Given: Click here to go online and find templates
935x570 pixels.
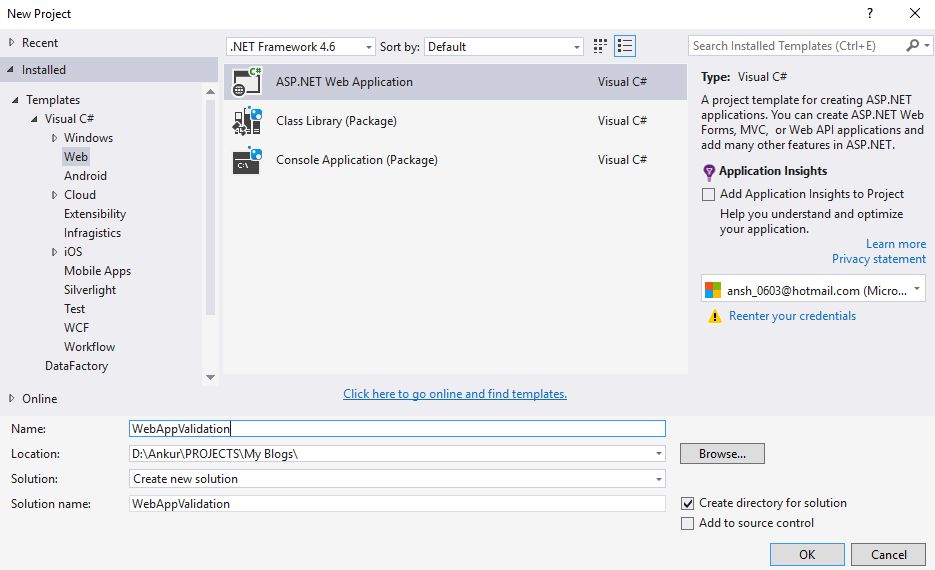Looking at the screenshot, I should coord(455,394).
